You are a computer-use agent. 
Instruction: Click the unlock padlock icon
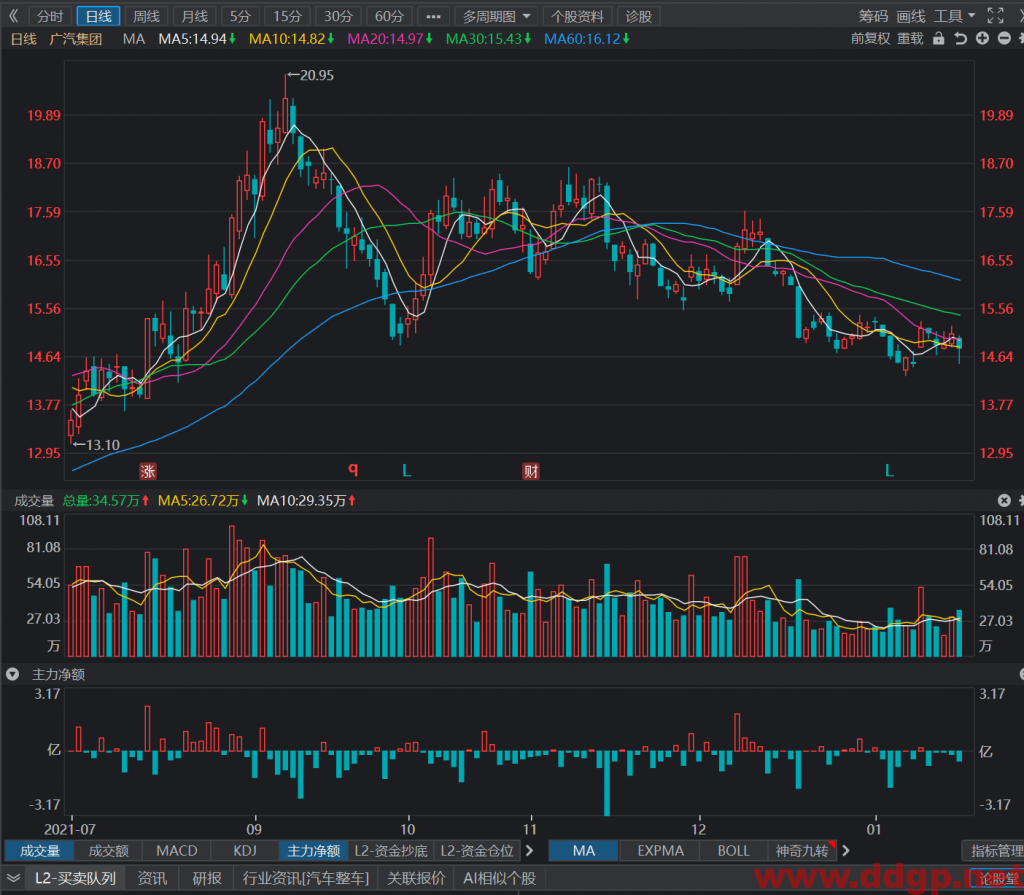(938, 39)
